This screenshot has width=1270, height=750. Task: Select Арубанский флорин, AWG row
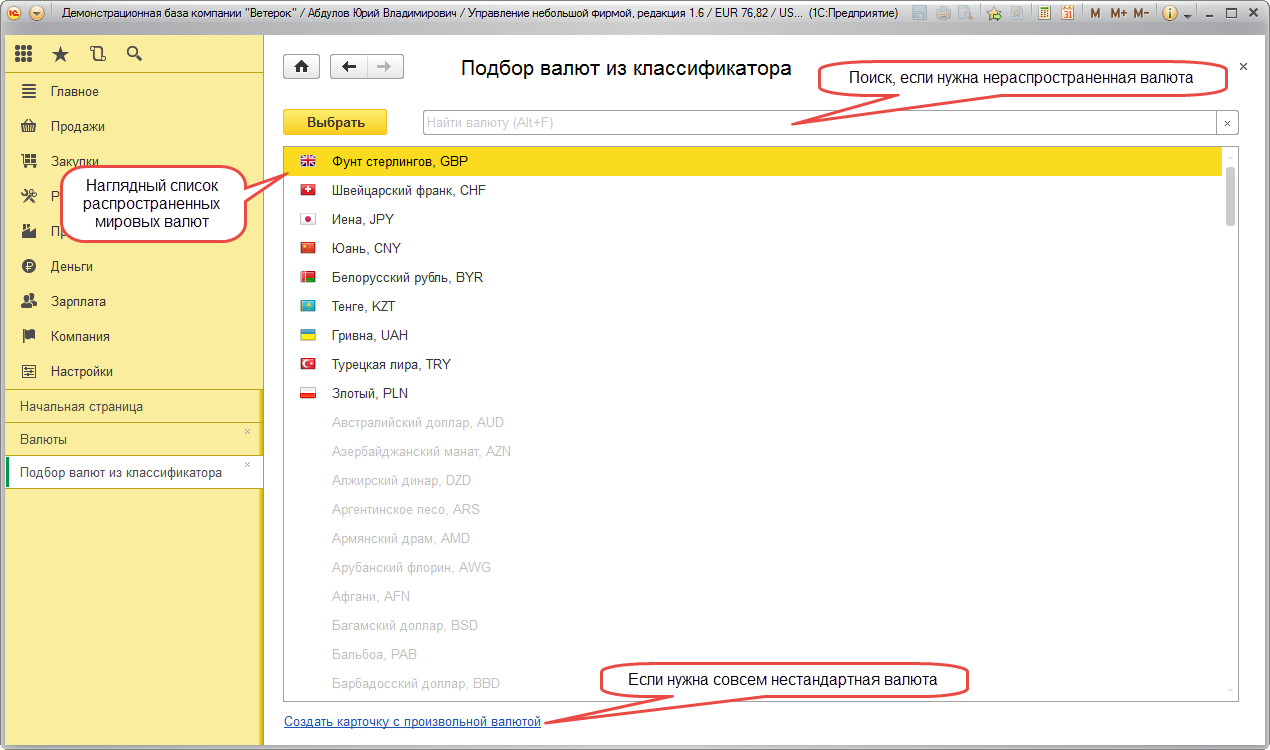click(754, 567)
